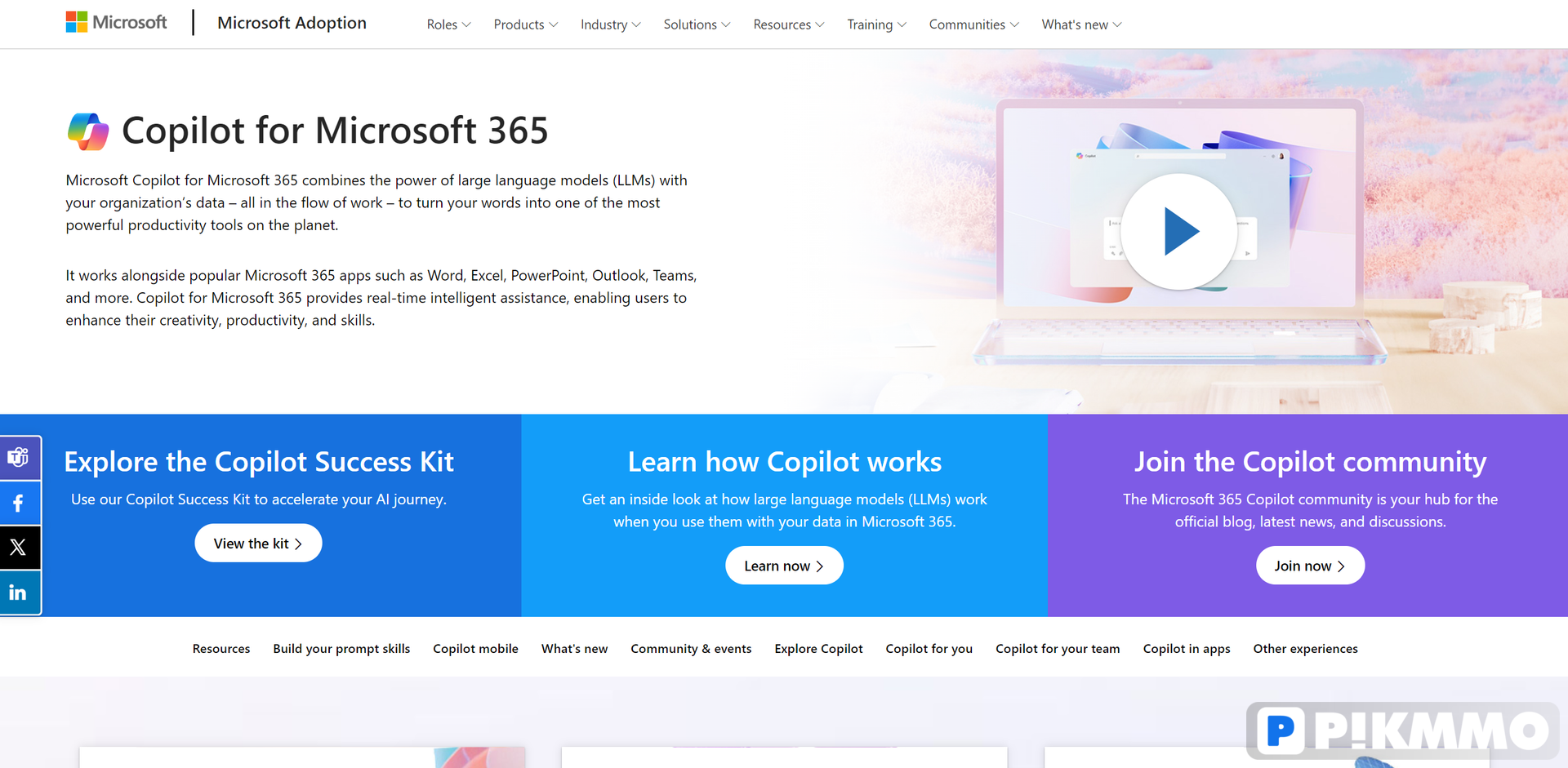Go to Explore Copilot section
The image size is (1568, 768).
[x=818, y=649]
